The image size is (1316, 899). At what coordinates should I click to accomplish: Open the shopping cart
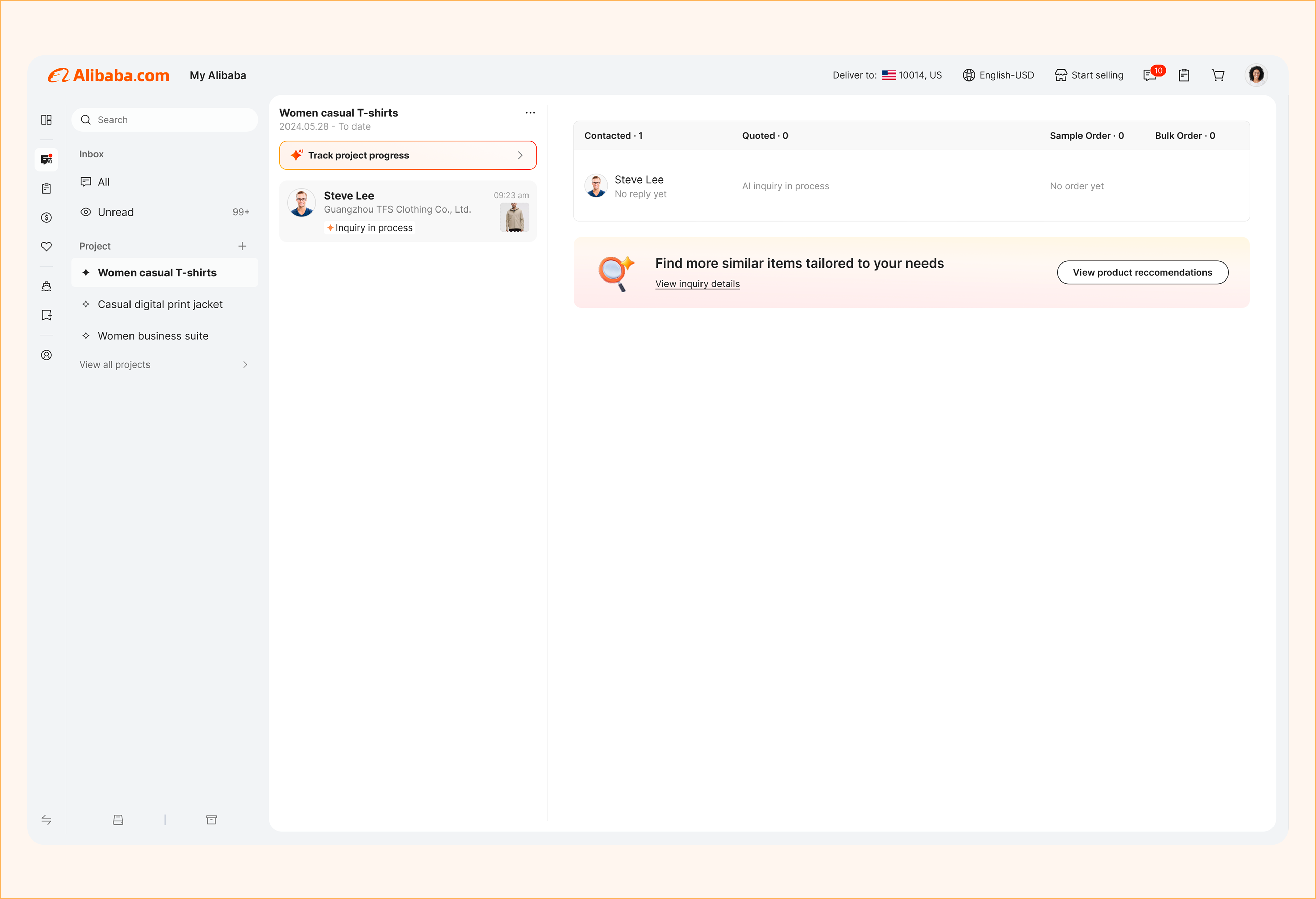(x=1218, y=75)
